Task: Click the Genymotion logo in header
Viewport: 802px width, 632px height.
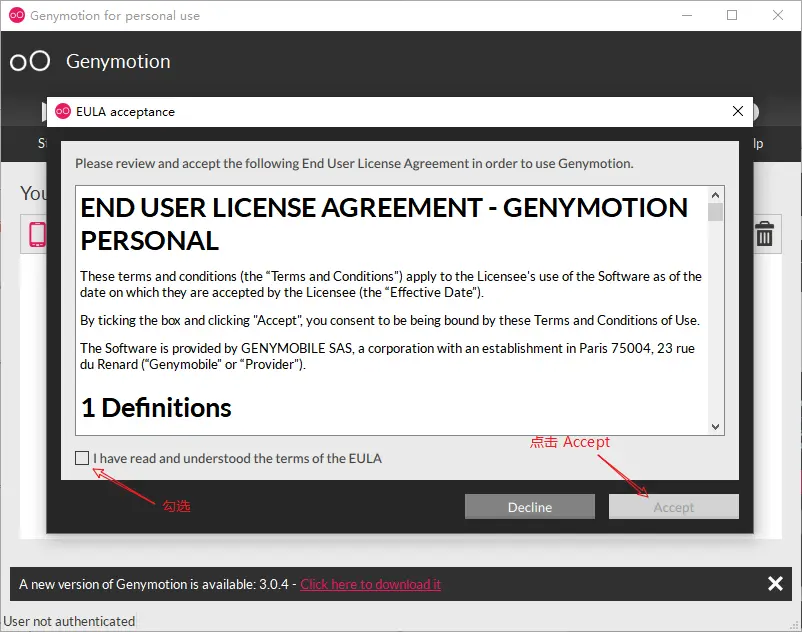Action: pyautogui.click(x=30, y=61)
